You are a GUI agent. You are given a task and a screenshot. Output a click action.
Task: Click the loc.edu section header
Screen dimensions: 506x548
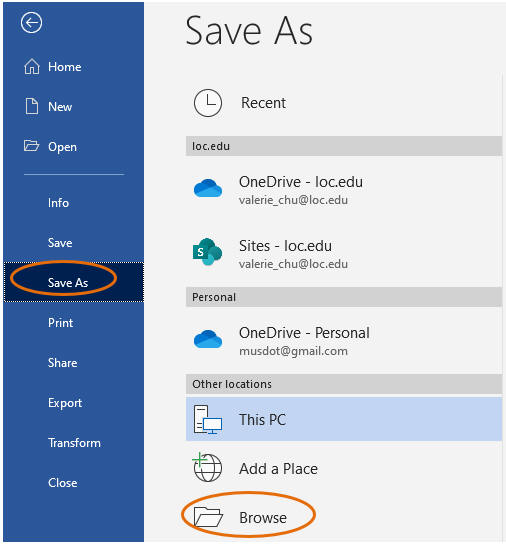344,146
